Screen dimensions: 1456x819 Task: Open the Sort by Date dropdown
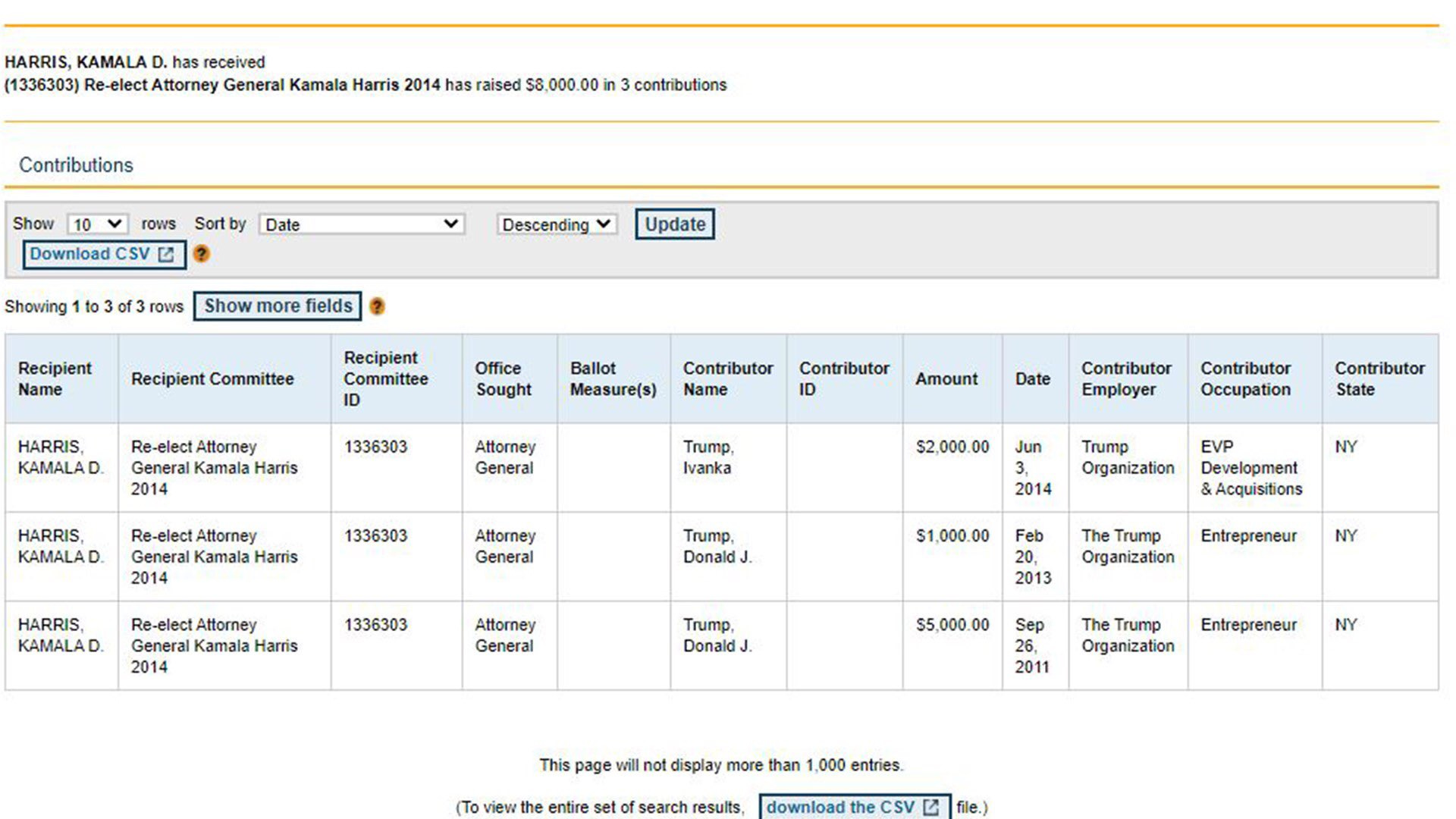coord(362,224)
